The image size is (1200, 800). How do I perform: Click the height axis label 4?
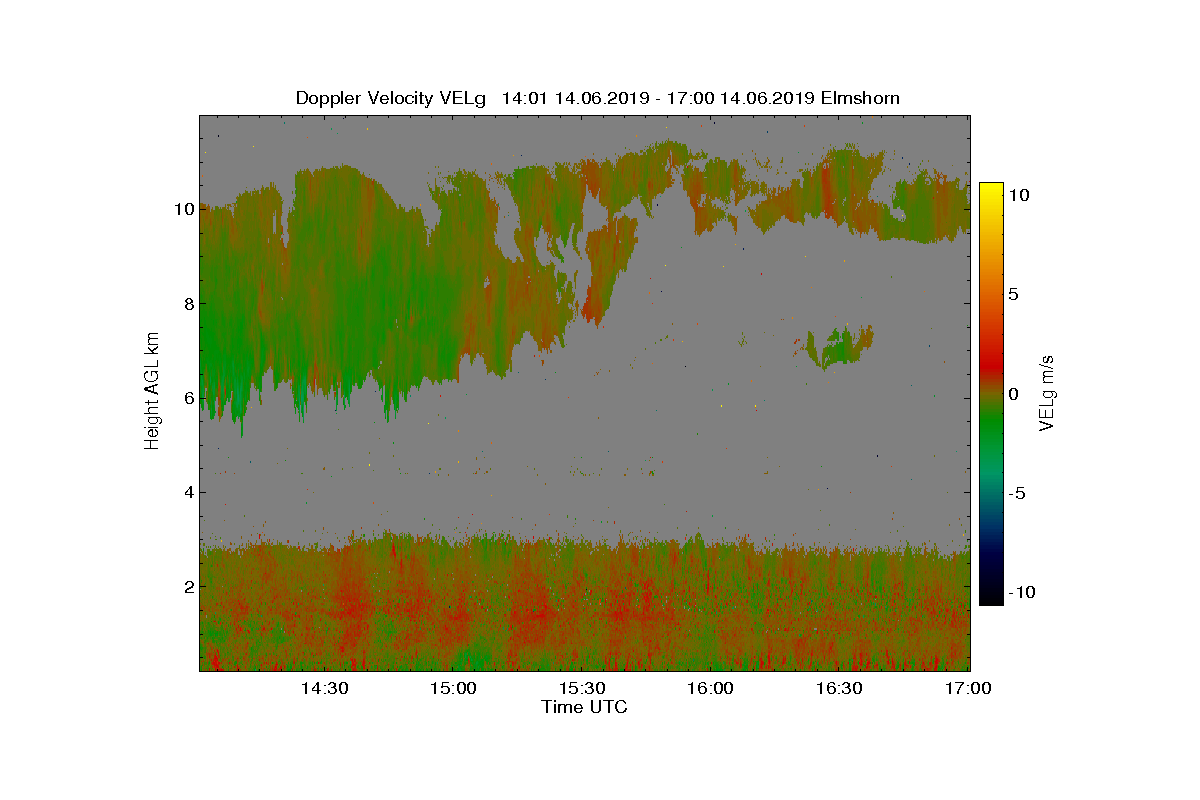coord(187,492)
